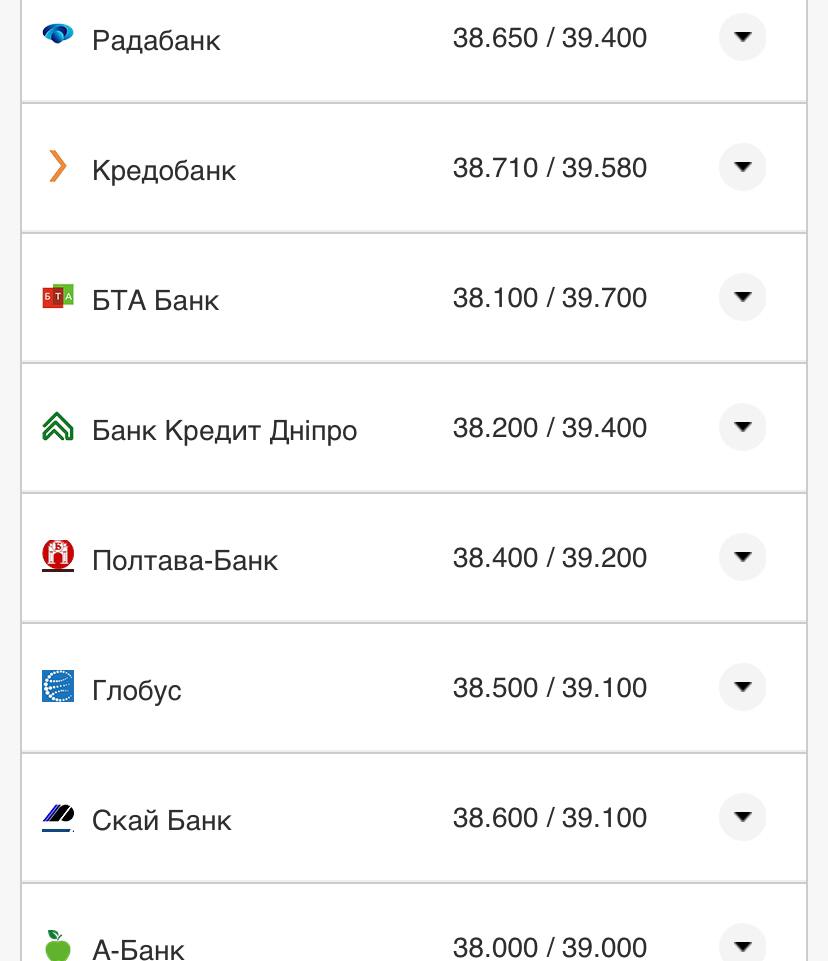Viewport: 828px width, 961px height.
Task: Click Глобус rate 38.500 / 39.100
Action: pos(550,688)
